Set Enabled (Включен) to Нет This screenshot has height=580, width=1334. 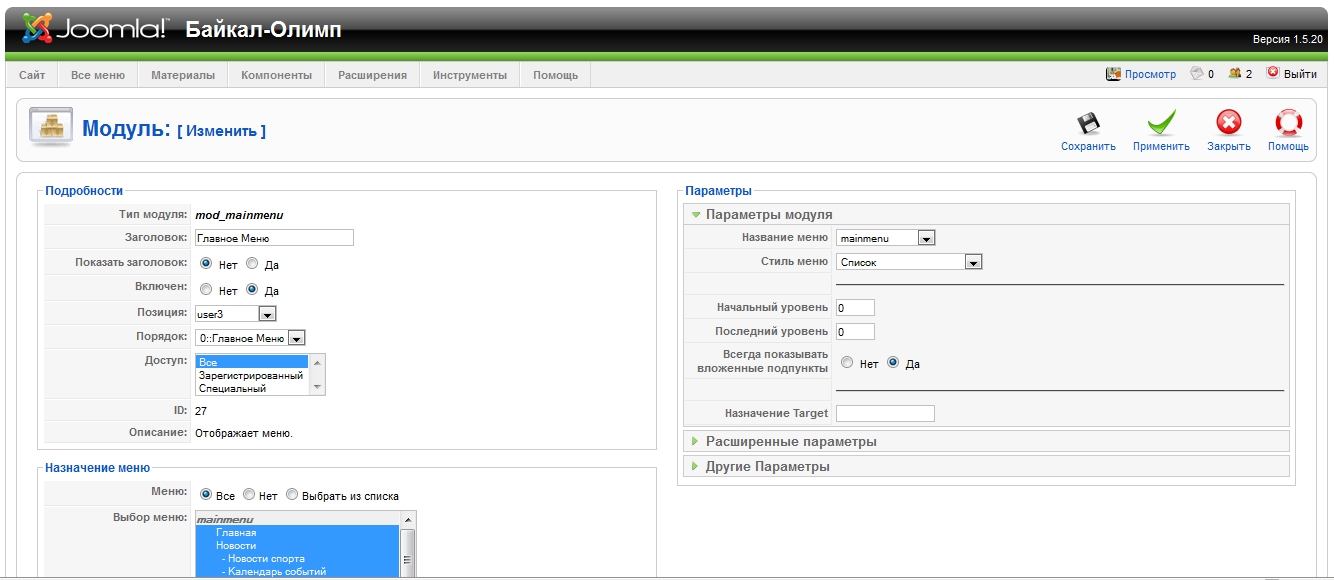(x=206, y=290)
